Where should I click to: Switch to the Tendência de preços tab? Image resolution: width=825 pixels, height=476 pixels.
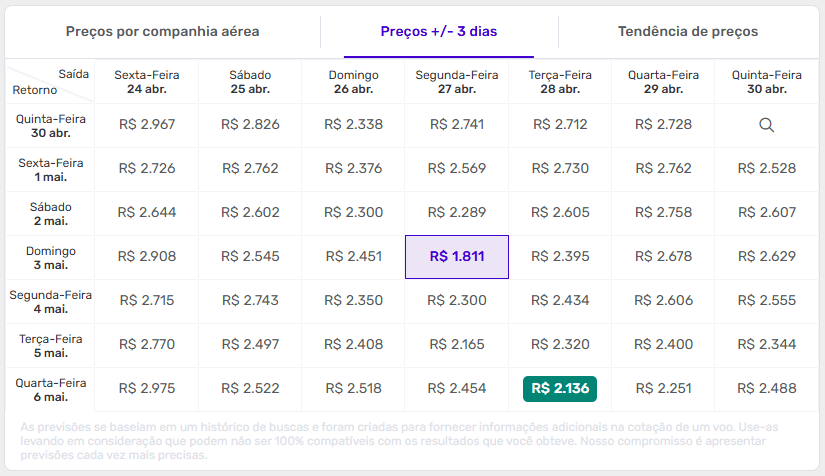687,31
